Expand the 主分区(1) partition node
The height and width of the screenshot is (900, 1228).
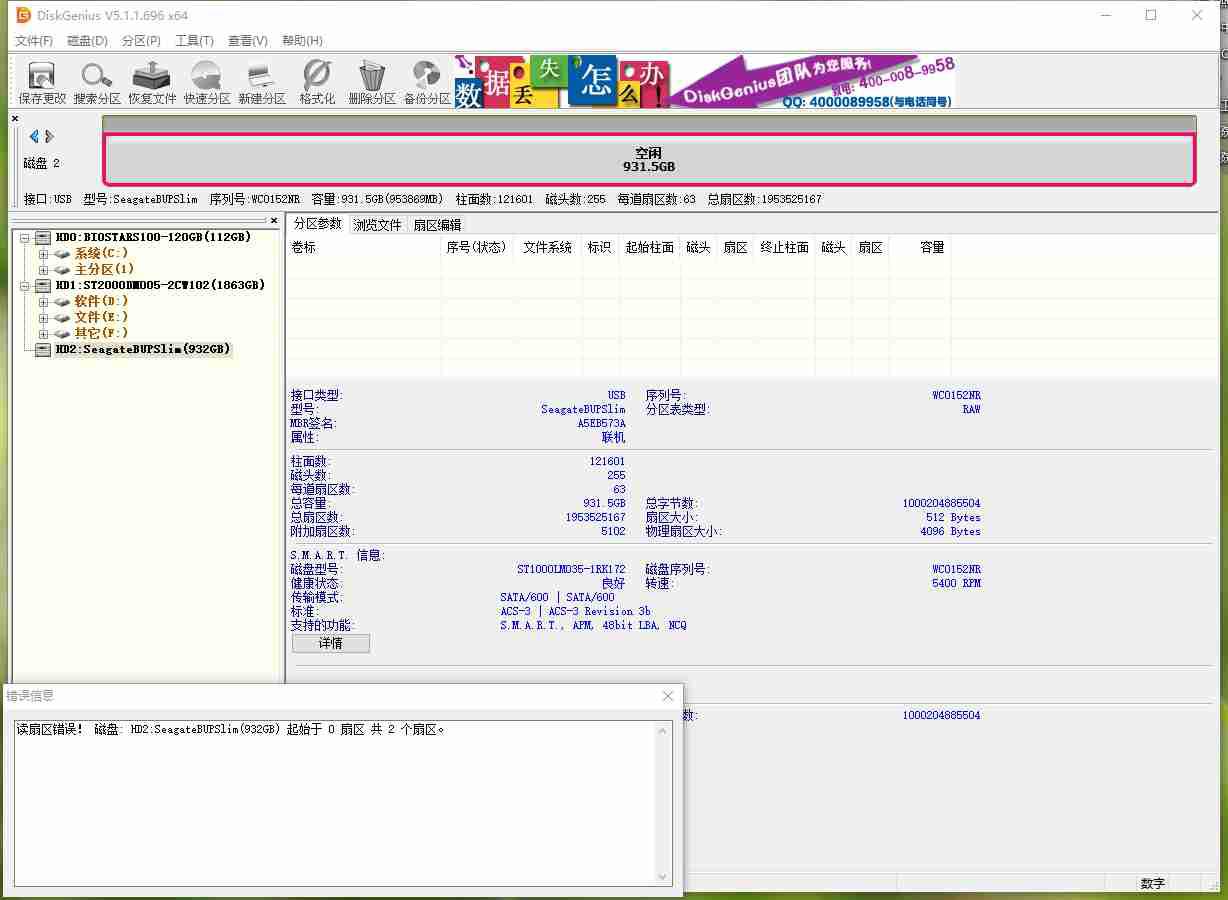pos(43,270)
